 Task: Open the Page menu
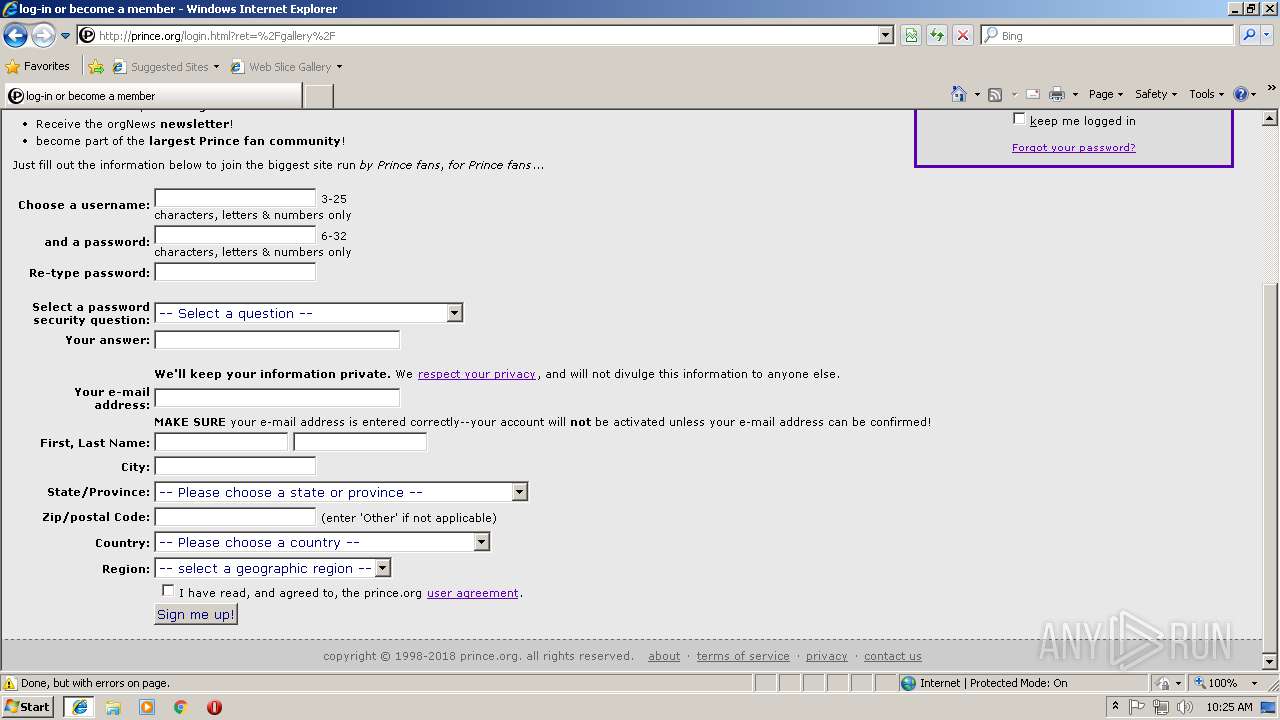coord(1105,94)
